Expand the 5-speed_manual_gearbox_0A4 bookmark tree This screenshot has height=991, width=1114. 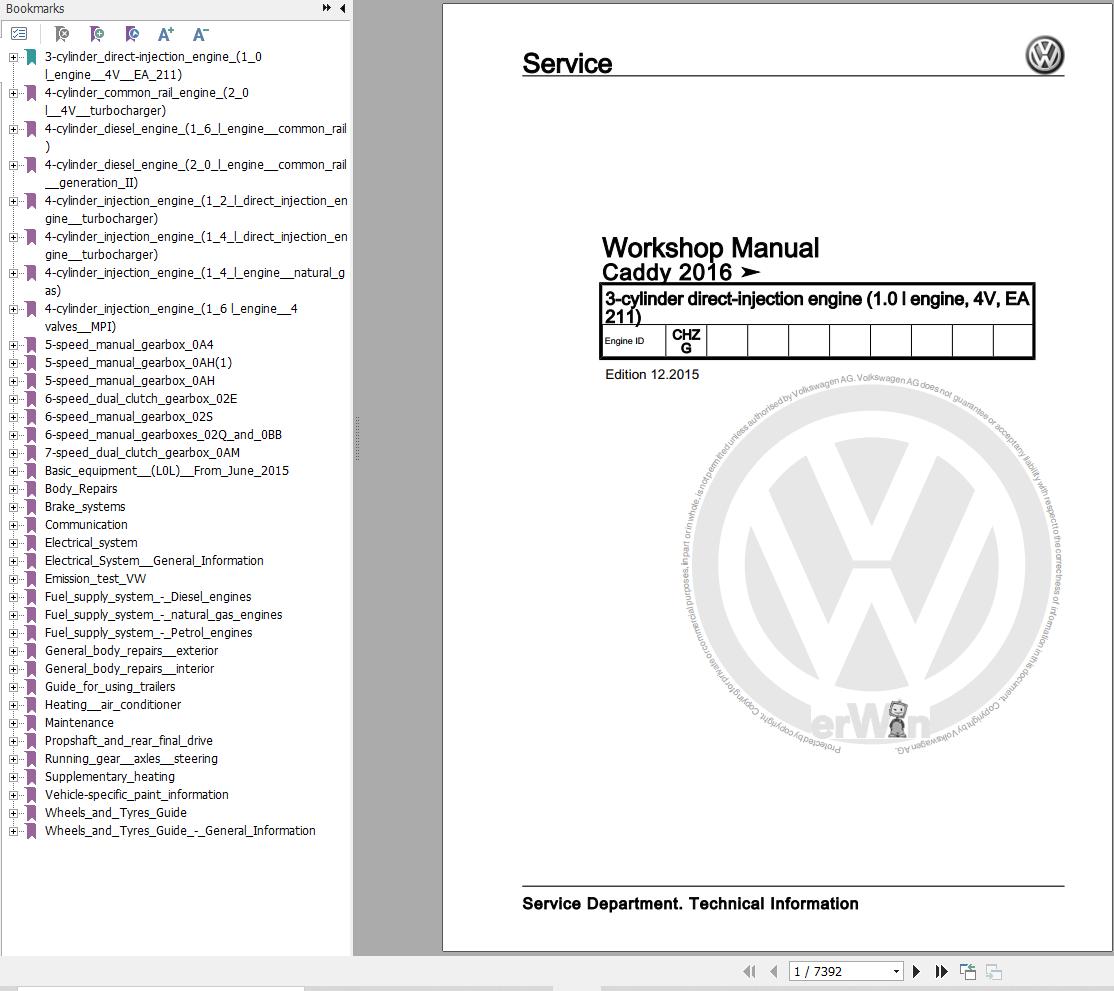click(x=13, y=345)
